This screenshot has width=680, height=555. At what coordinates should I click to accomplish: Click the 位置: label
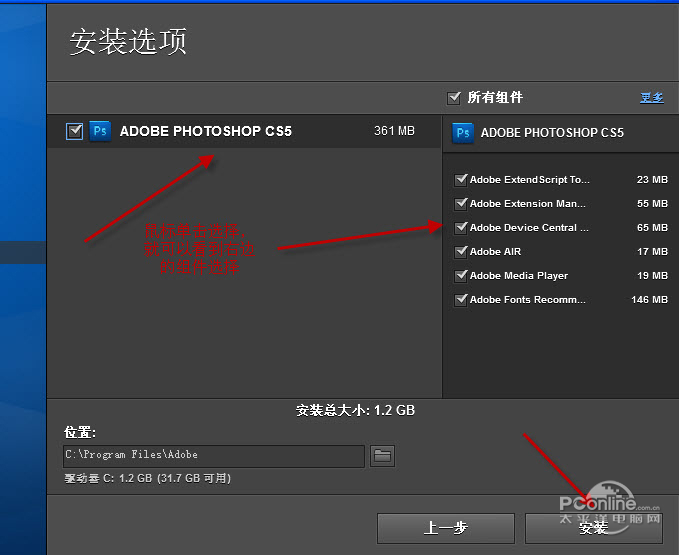(x=80, y=432)
